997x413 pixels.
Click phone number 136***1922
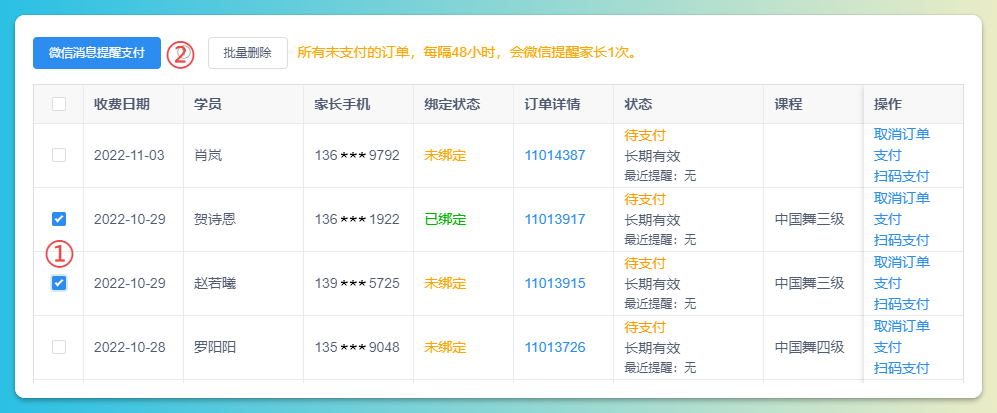[x=357, y=219]
